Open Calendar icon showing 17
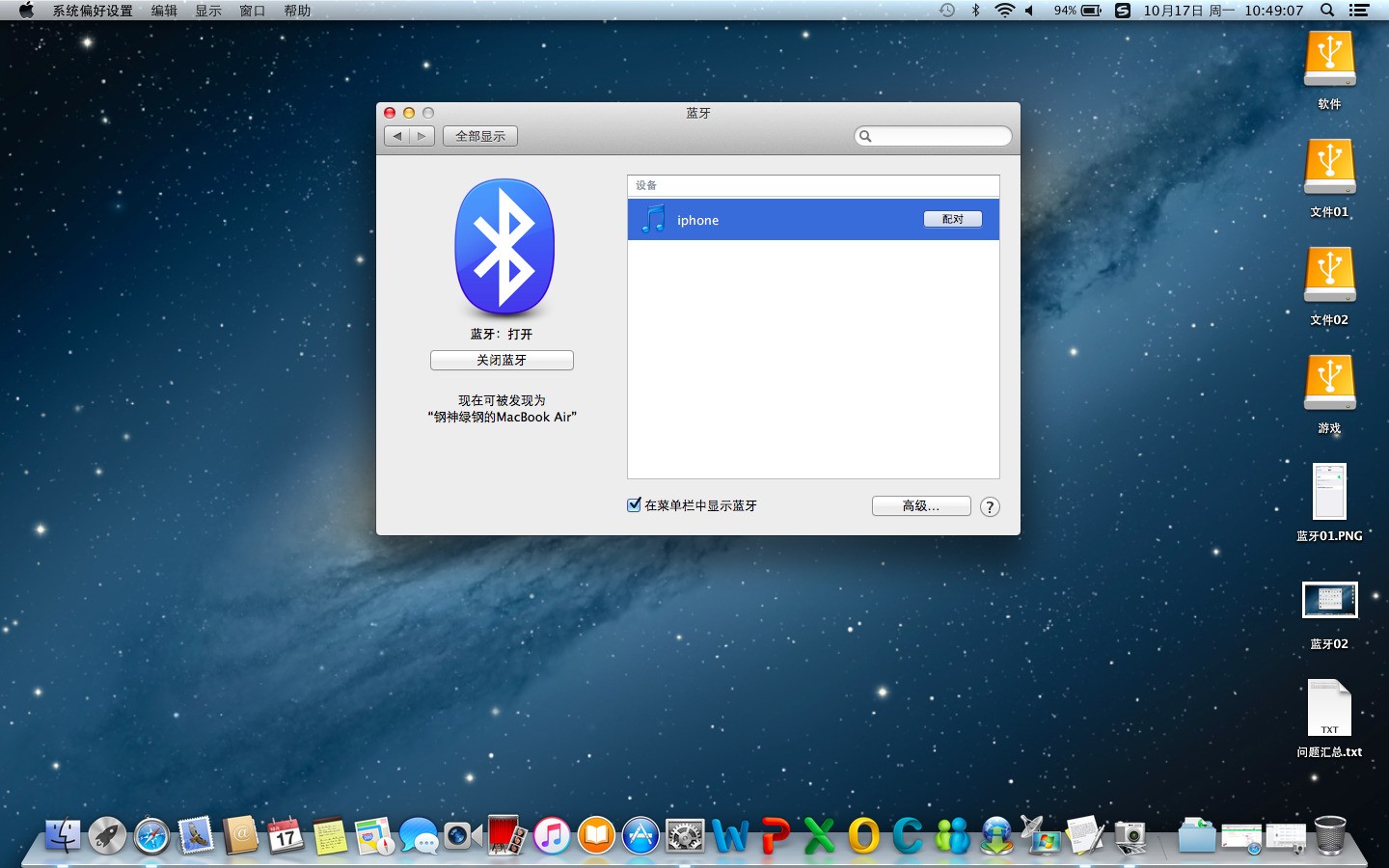Image resolution: width=1389 pixels, height=868 pixels. [286, 835]
